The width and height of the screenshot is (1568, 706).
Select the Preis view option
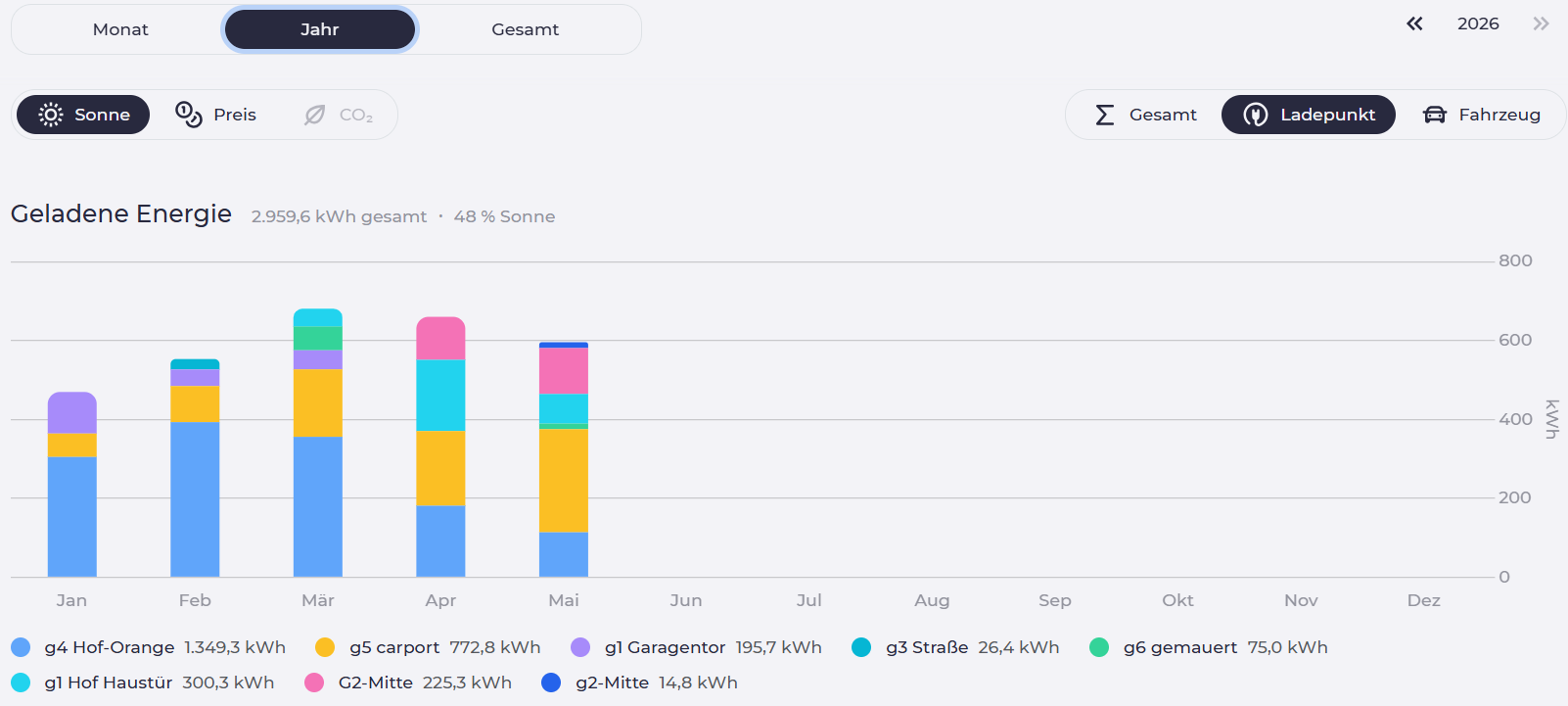point(216,115)
